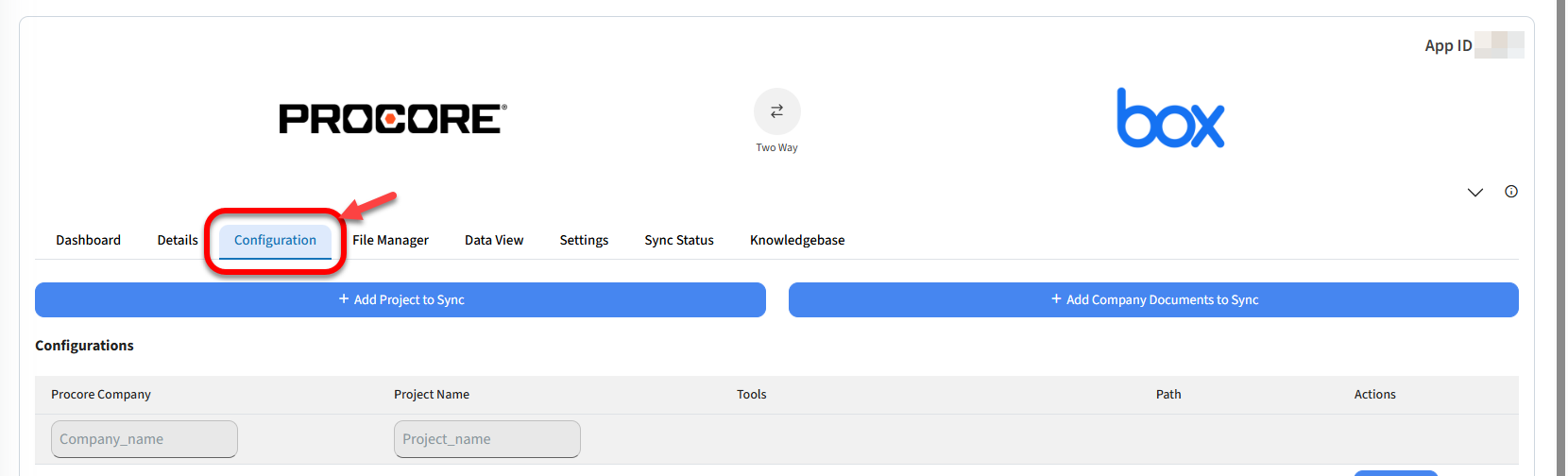Screen dimensions: 1568x476
Task: View the Sync Status tab
Action: [x=679, y=240]
